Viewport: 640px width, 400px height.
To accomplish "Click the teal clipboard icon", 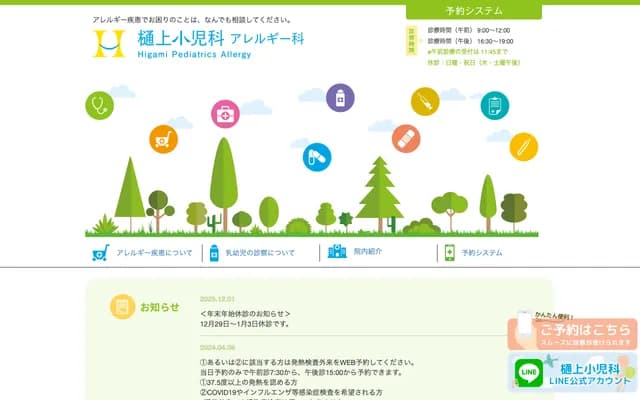I will click(494, 105).
